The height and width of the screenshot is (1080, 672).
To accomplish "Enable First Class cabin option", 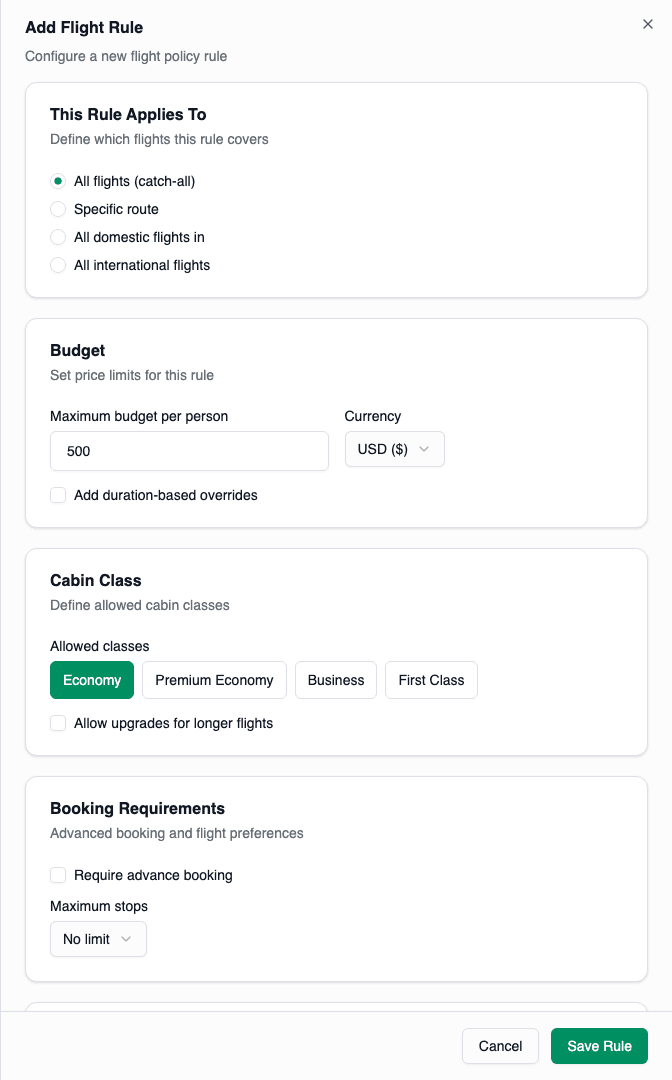I will (x=431, y=680).
